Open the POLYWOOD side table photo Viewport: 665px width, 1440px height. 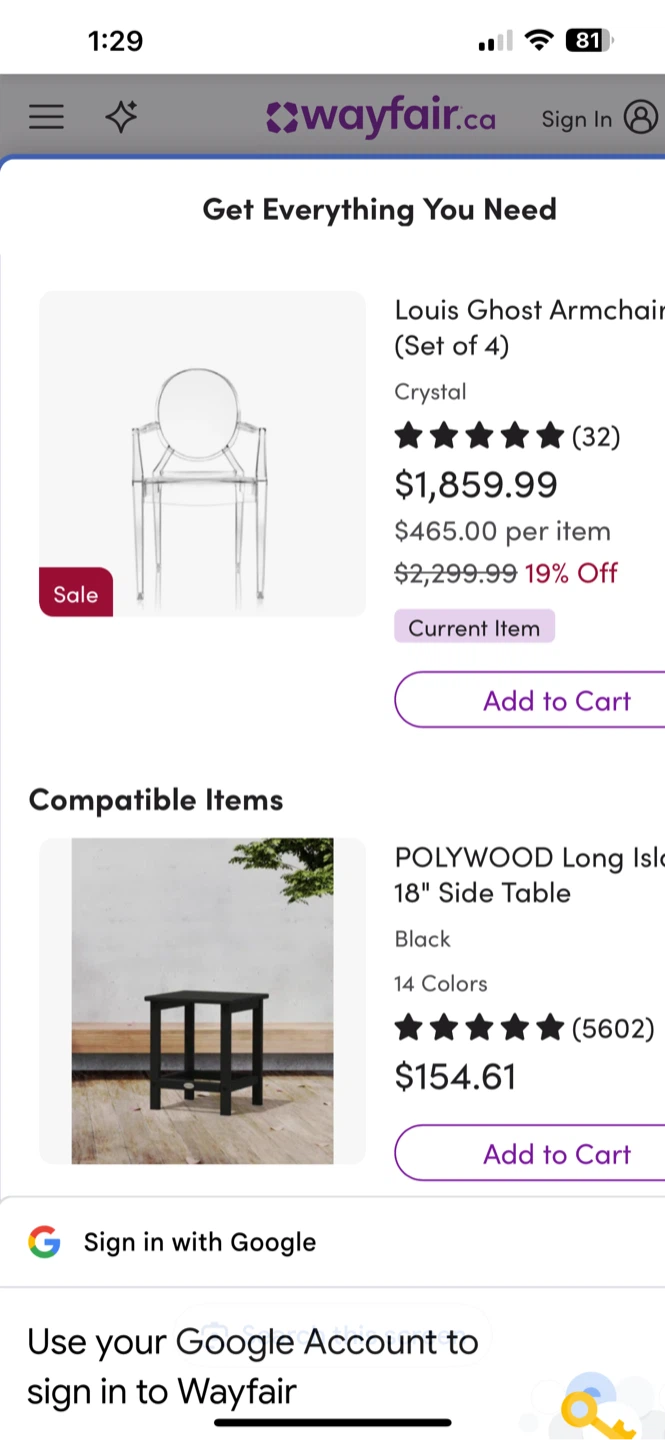[202, 1000]
